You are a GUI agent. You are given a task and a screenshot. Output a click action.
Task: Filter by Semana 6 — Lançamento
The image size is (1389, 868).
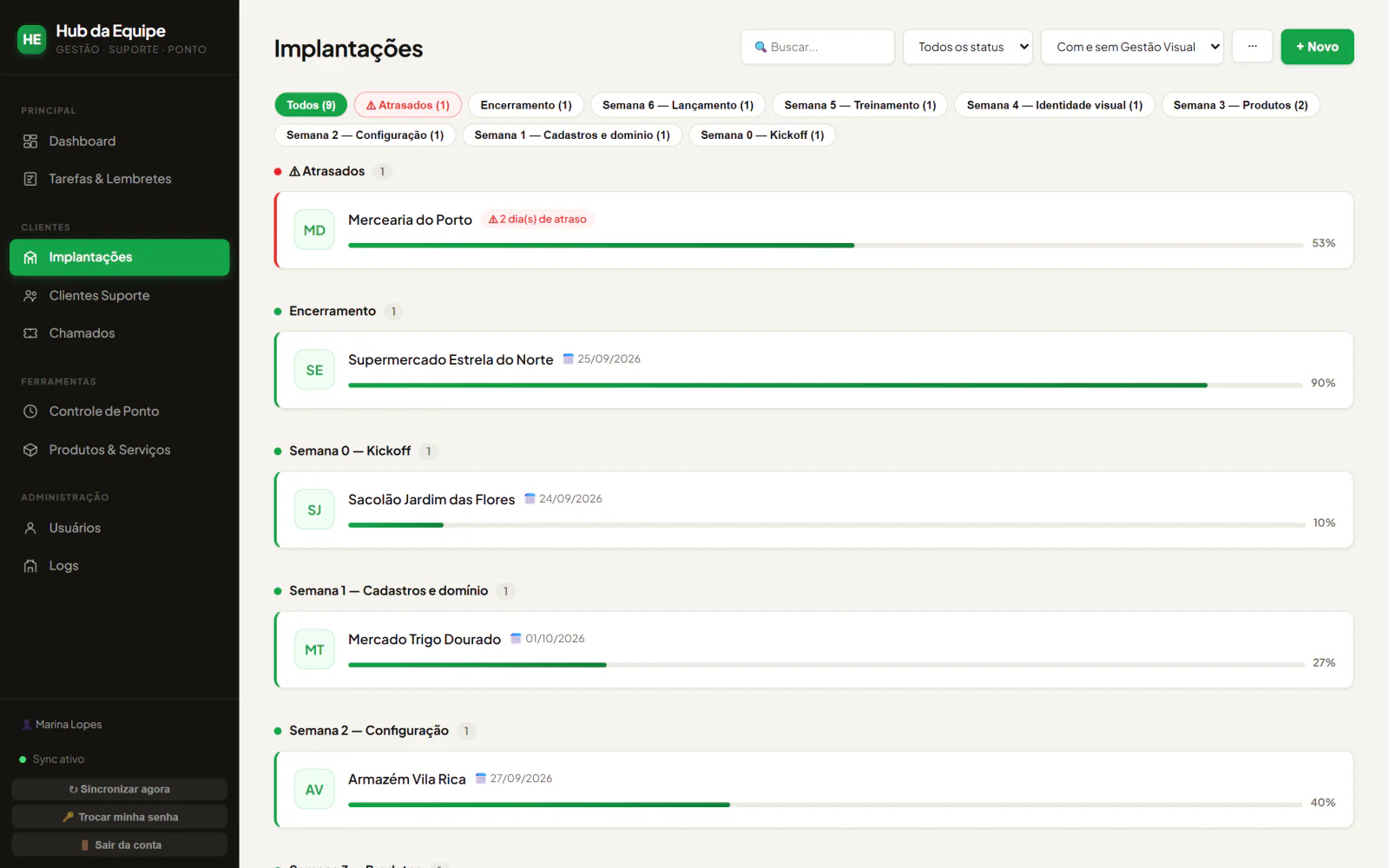pyautogui.click(x=678, y=105)
